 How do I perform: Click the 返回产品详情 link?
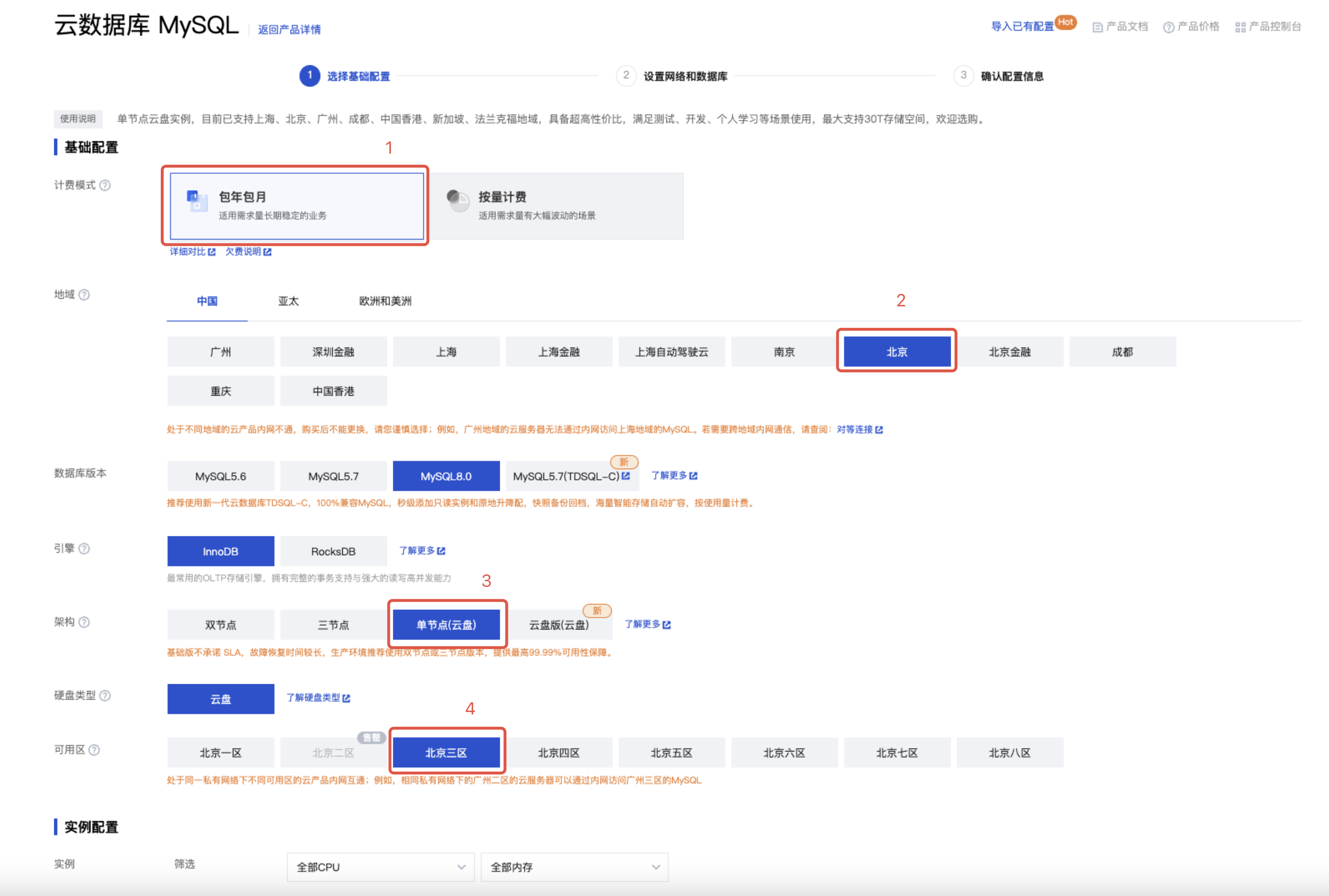[x=289, y=30]
